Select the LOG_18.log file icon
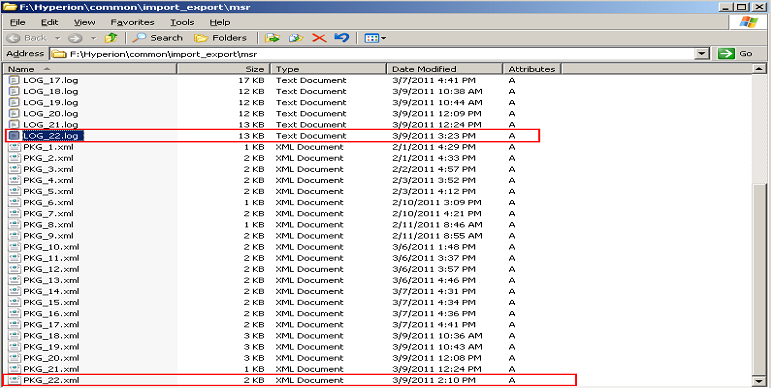 tap(14, 91)
